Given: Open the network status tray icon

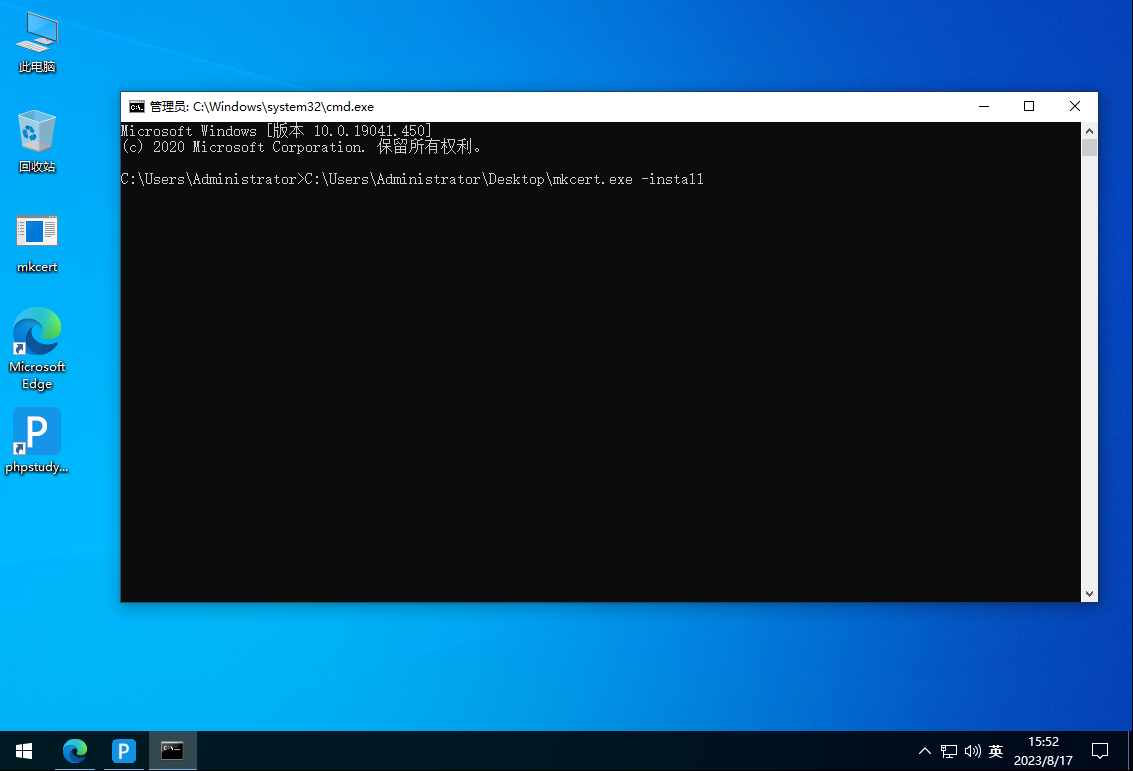Looking at the screenshot, I should tap(949, 751).
